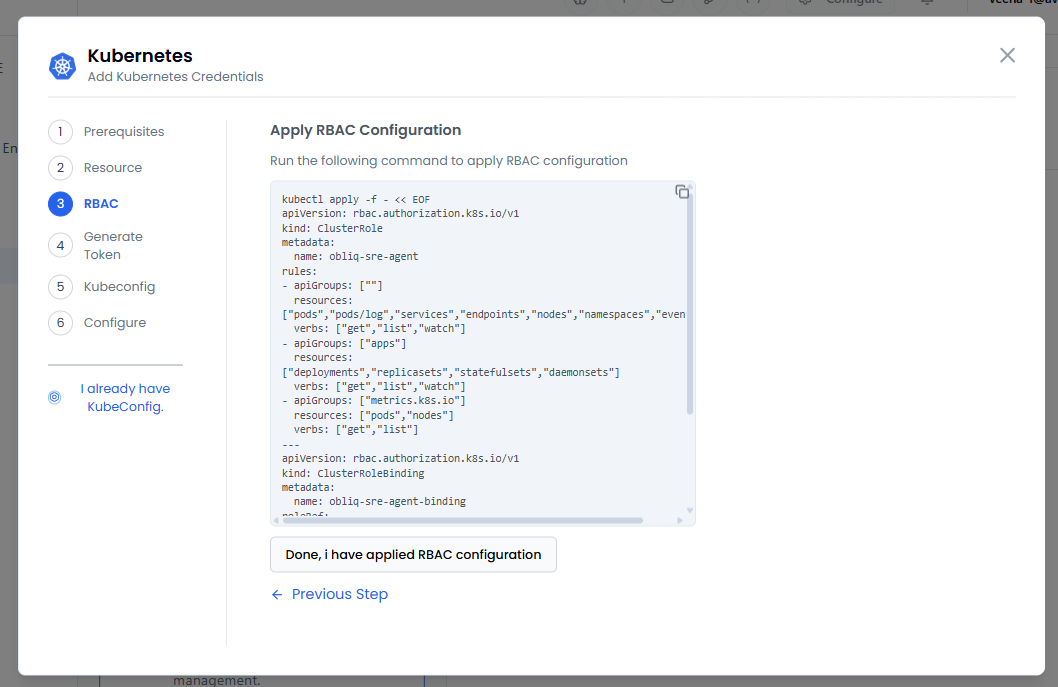
Task: Go back via Previous Step link
Action: click(x=339, y=595)
